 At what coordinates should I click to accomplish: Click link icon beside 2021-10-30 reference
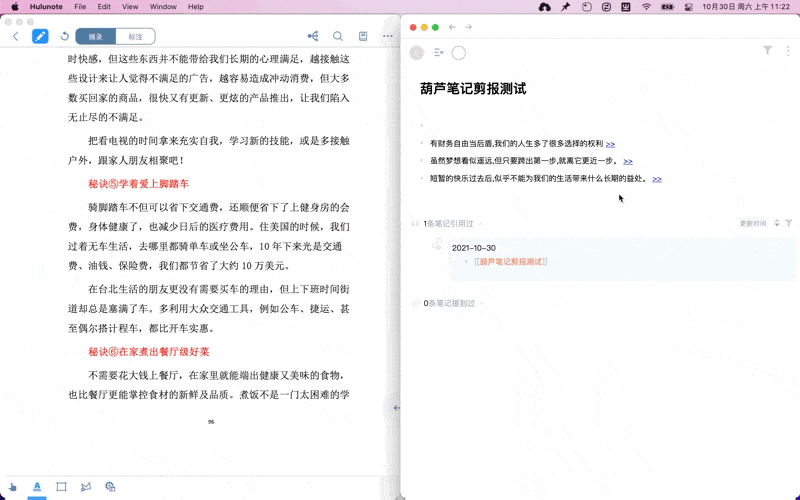point(437,244)
